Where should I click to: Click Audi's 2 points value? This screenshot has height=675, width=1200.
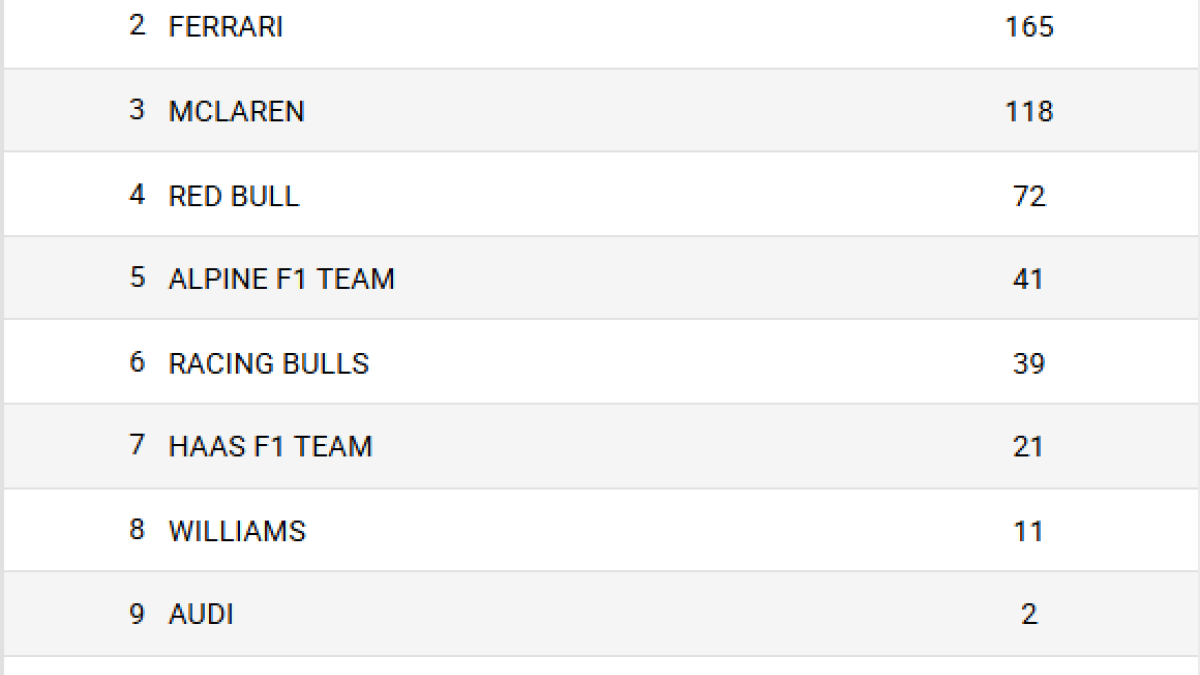tap(1029, 614)
